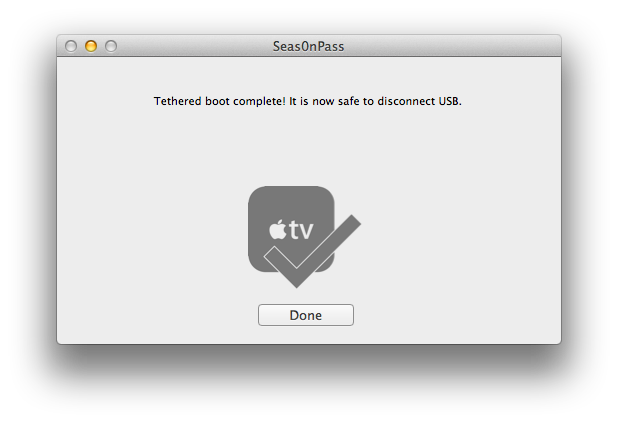
Task: Click the "safe to disconnect USB" text
Action: coord(399,101)
